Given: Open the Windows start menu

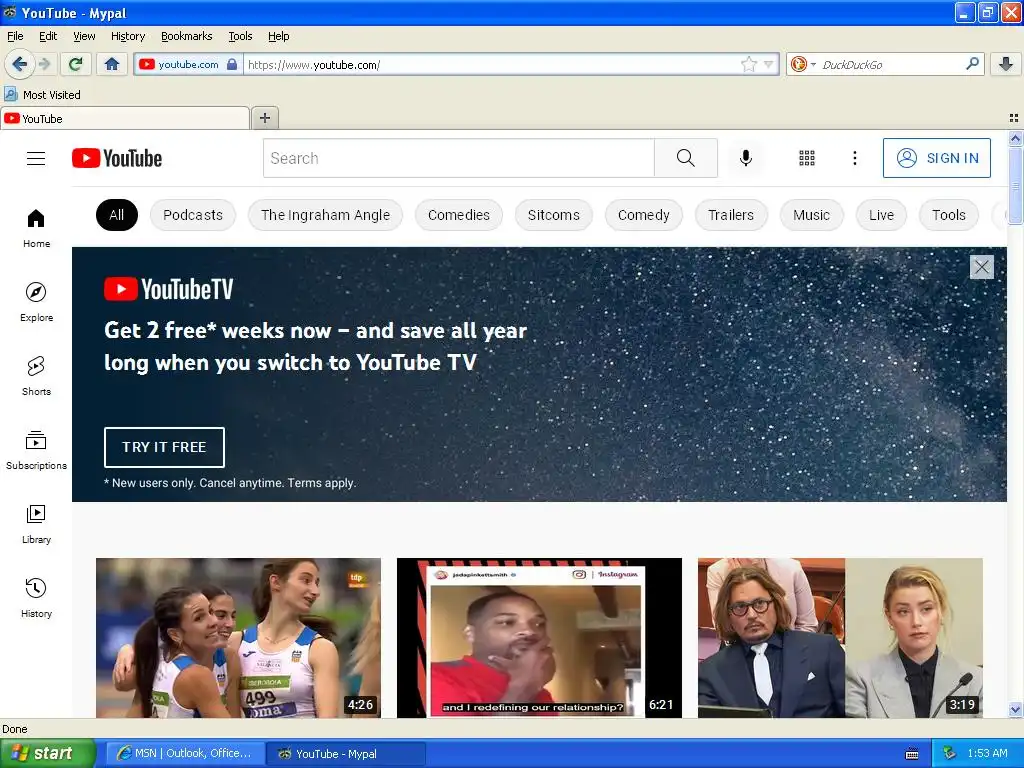Looking at the screenshot, I should point(47,754).
